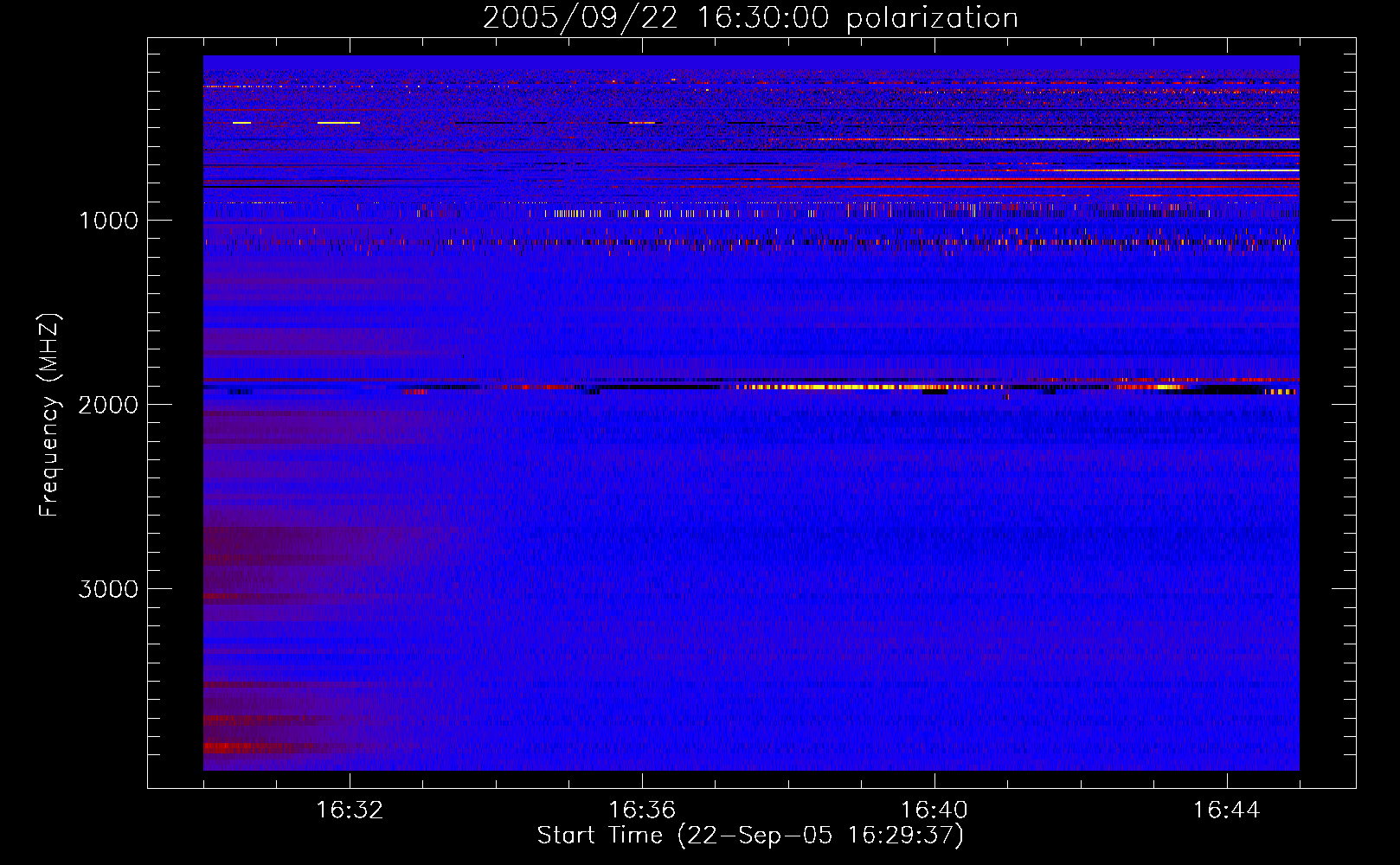Click the '16:36' time tick label

(642, 811)
